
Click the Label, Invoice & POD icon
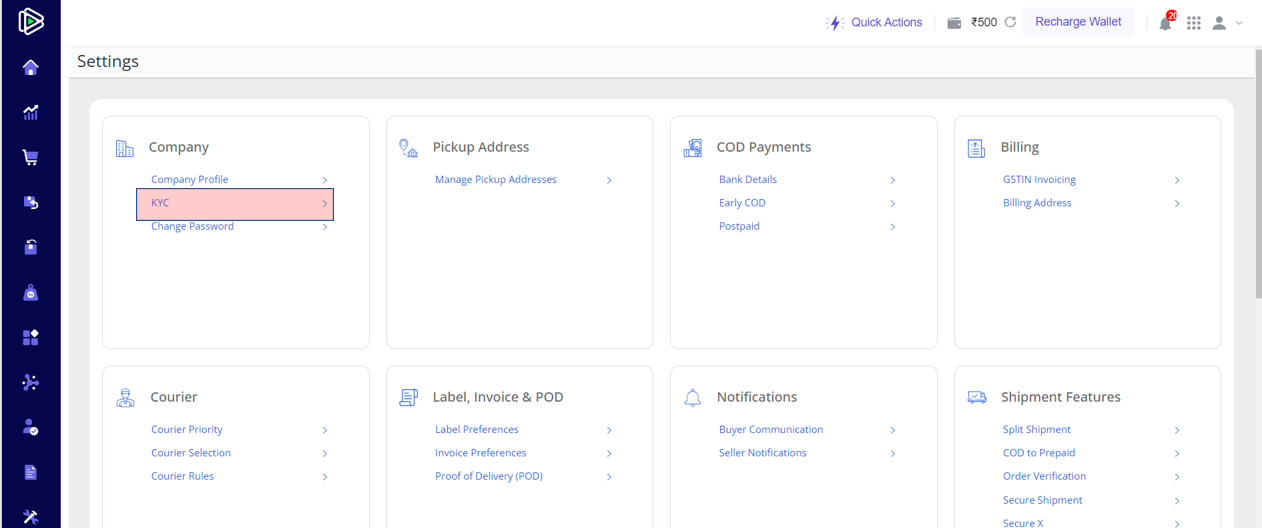pyautogui.click(x=408, y=398)
